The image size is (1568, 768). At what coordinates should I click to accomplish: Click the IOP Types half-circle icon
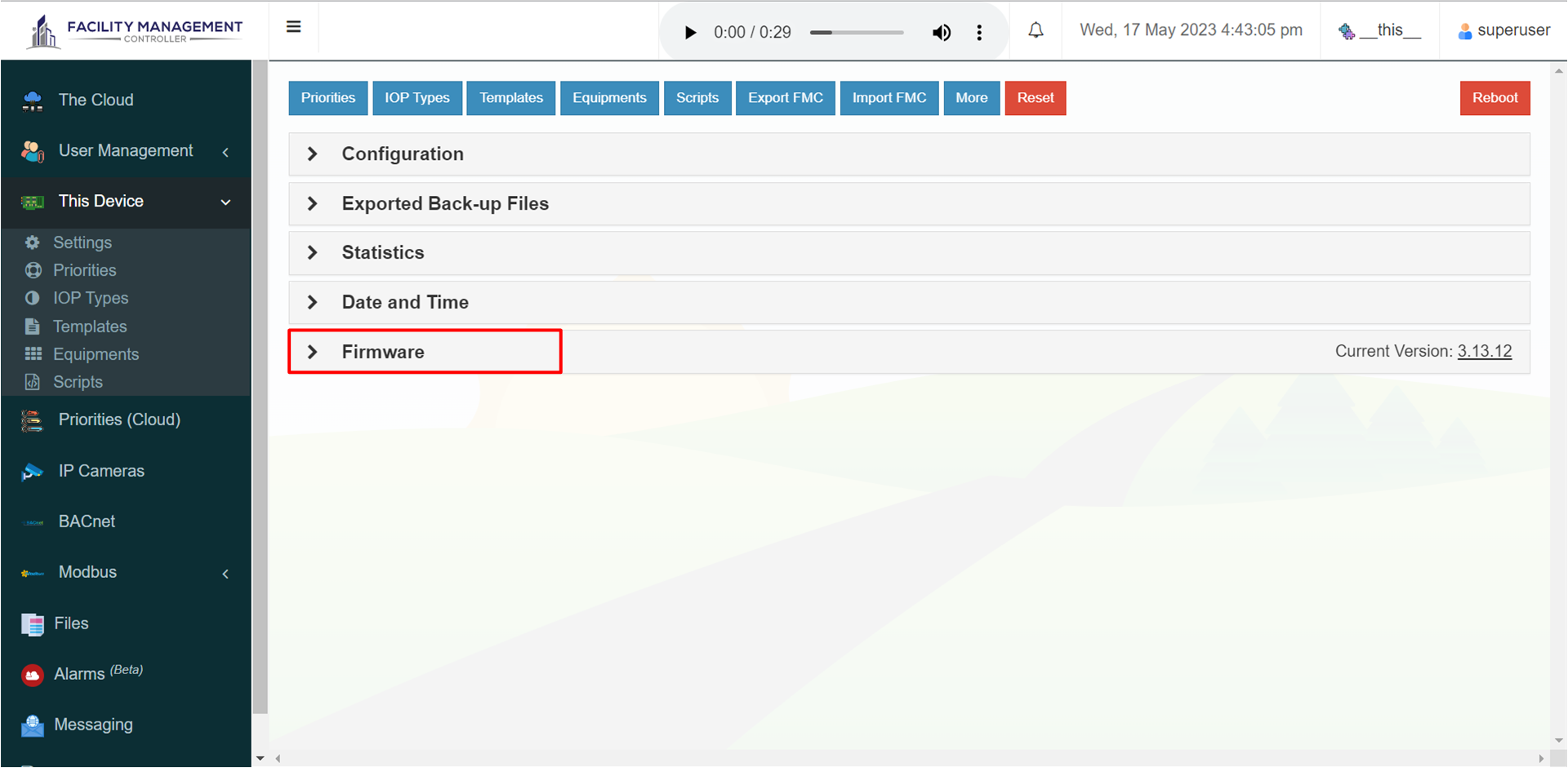(x=33, y=298)
